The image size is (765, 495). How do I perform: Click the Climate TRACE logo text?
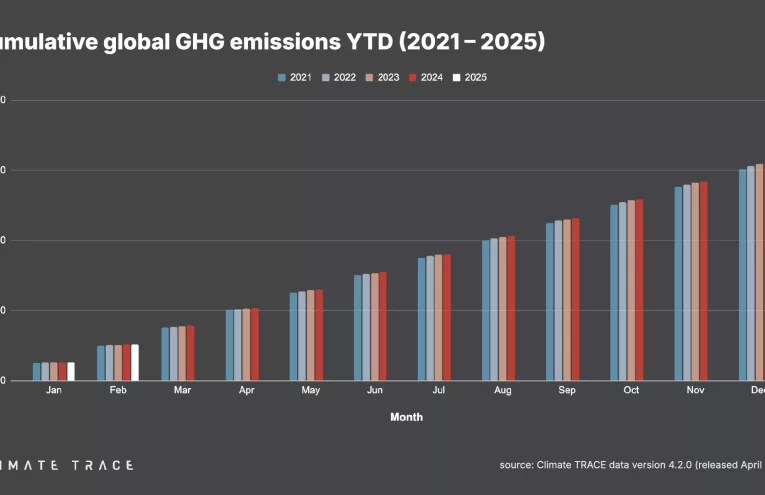(x=66, y=465)
